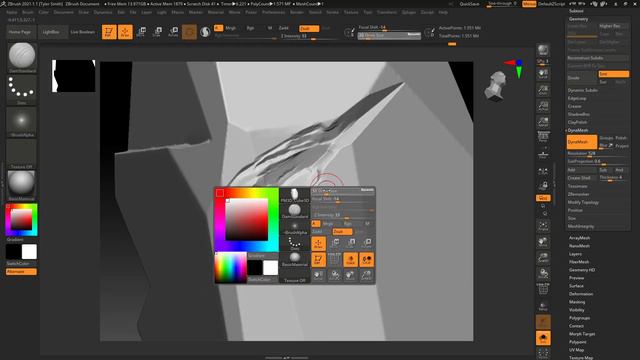Click the Gizmo 3D icon in the top shelf
This screenshot has width=640, height=360.
[x=189, y=32]
